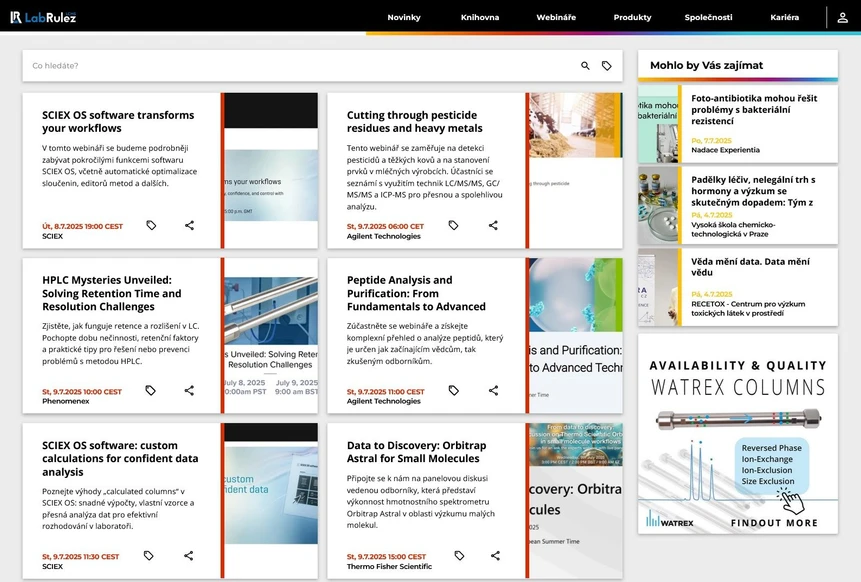Click tag icon on SCIEX custom calculations card

click(149, 556)
